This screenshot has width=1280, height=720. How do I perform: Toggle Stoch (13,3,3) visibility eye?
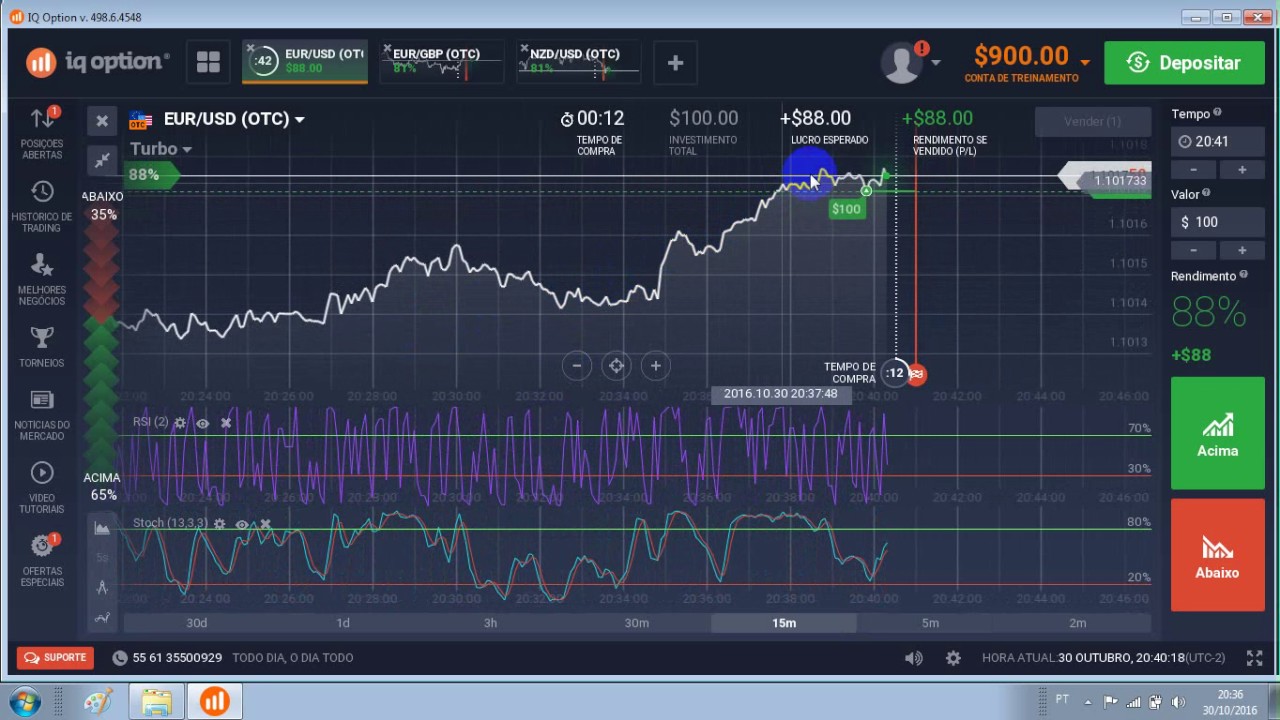(x=242, y=524)
